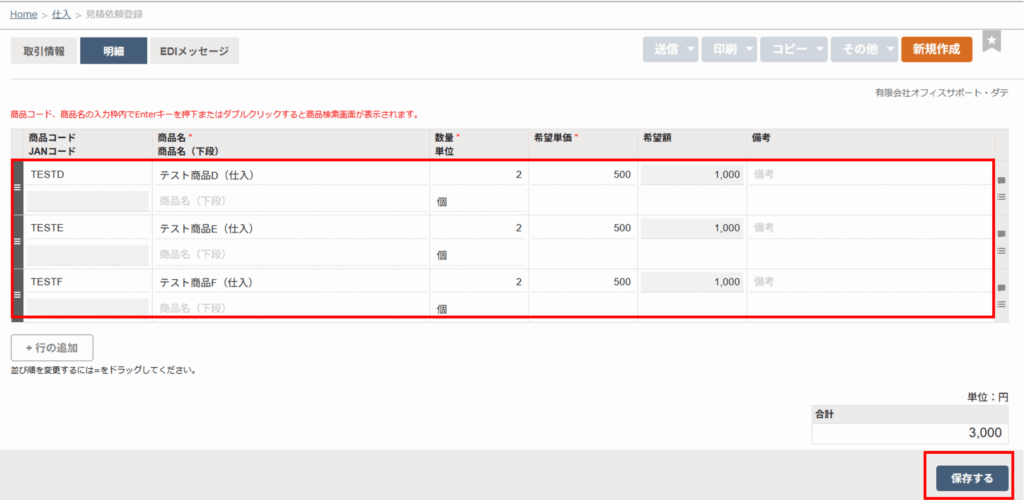
Task: Click drag handle of TESTF row
Action: [16, 294]
